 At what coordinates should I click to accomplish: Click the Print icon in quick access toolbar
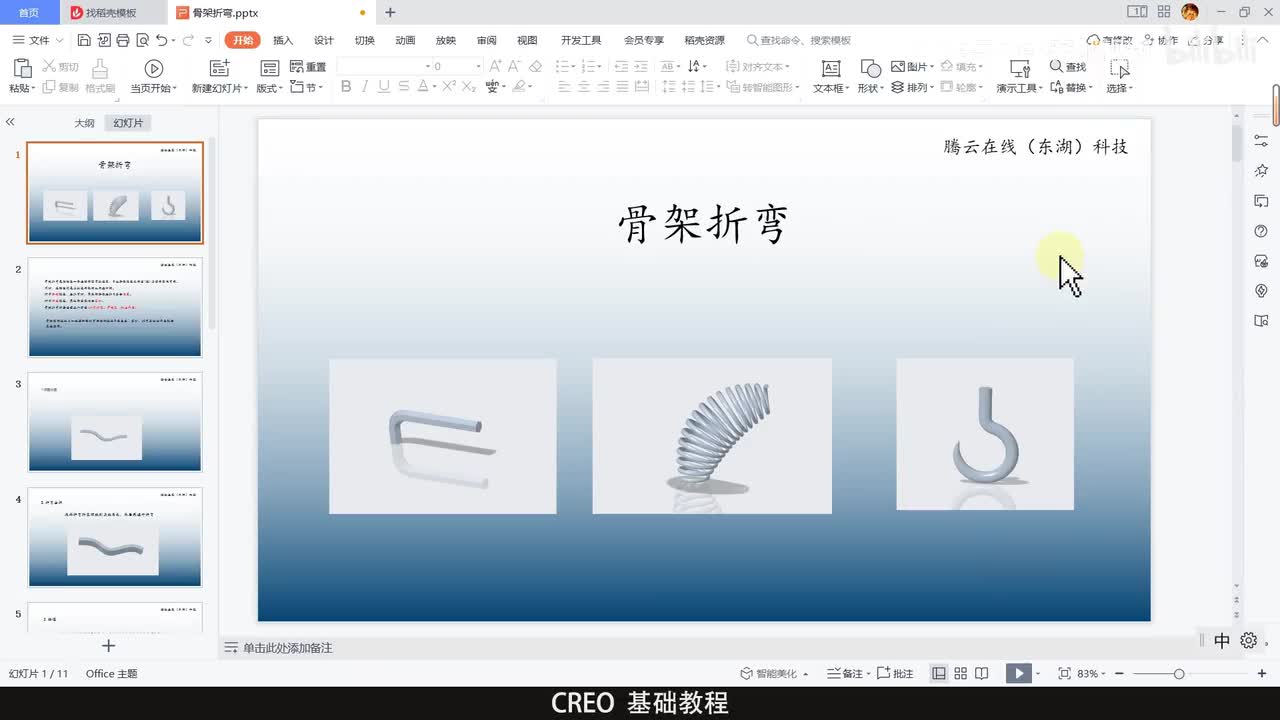pyautogui.click(x=122, y=40)
